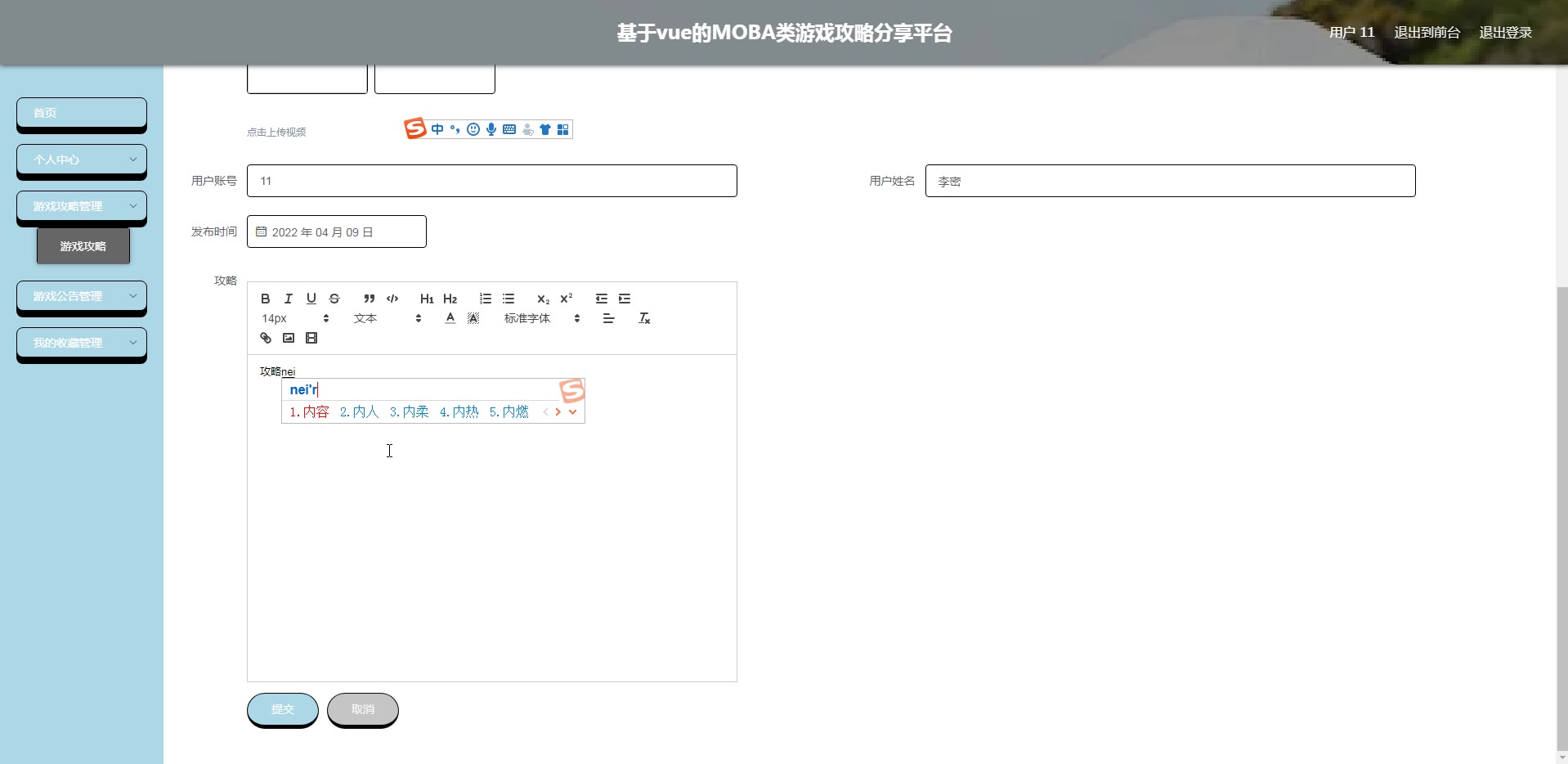
Task: Click the Sogou input method logo
Action: point(415,128)
